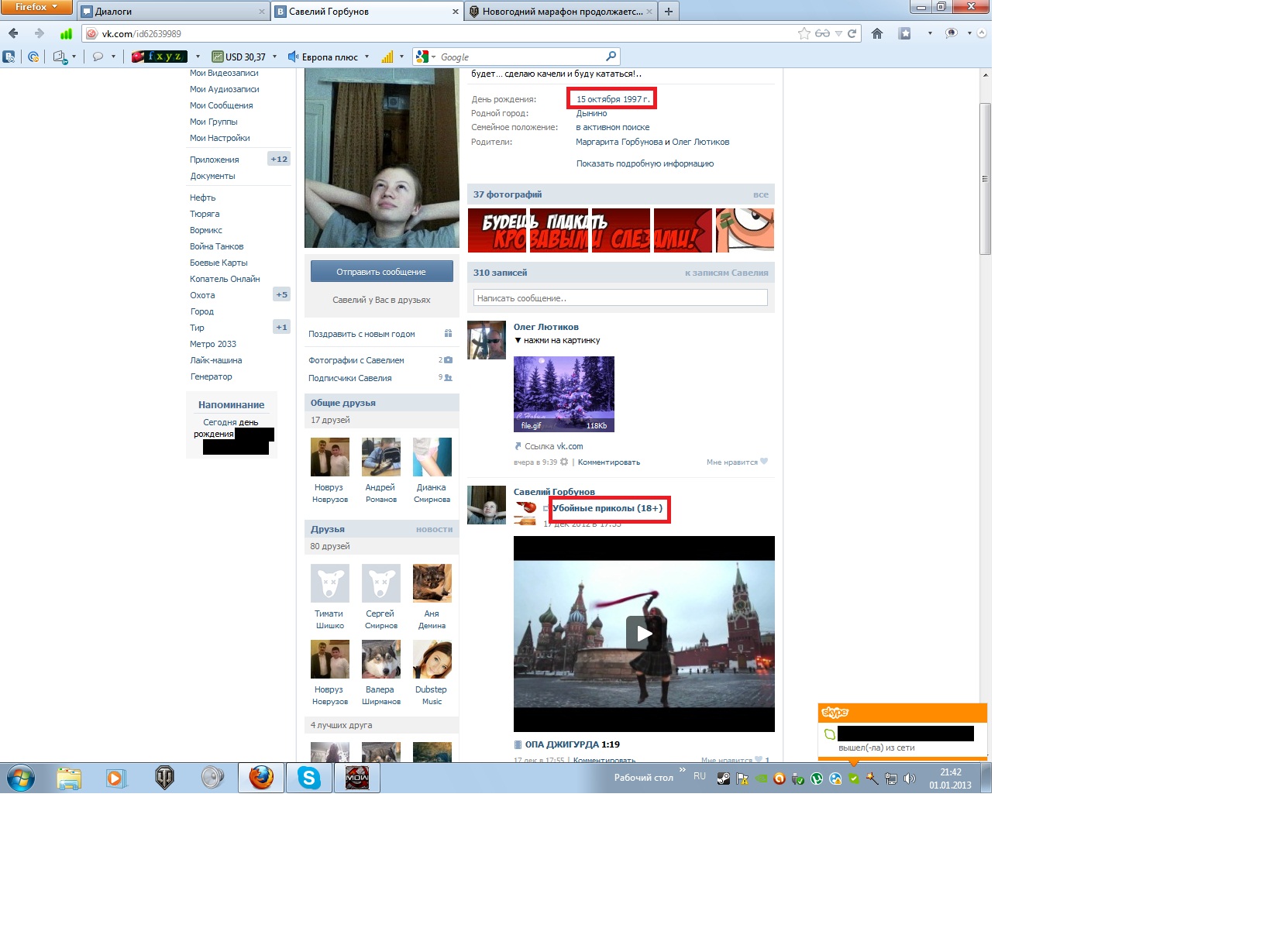Image resolution: width=1270 pixels, height=952 pixels.
Task: Open the fxyz toolbar dropdown arrow
Action: click(x=198, y=57)
